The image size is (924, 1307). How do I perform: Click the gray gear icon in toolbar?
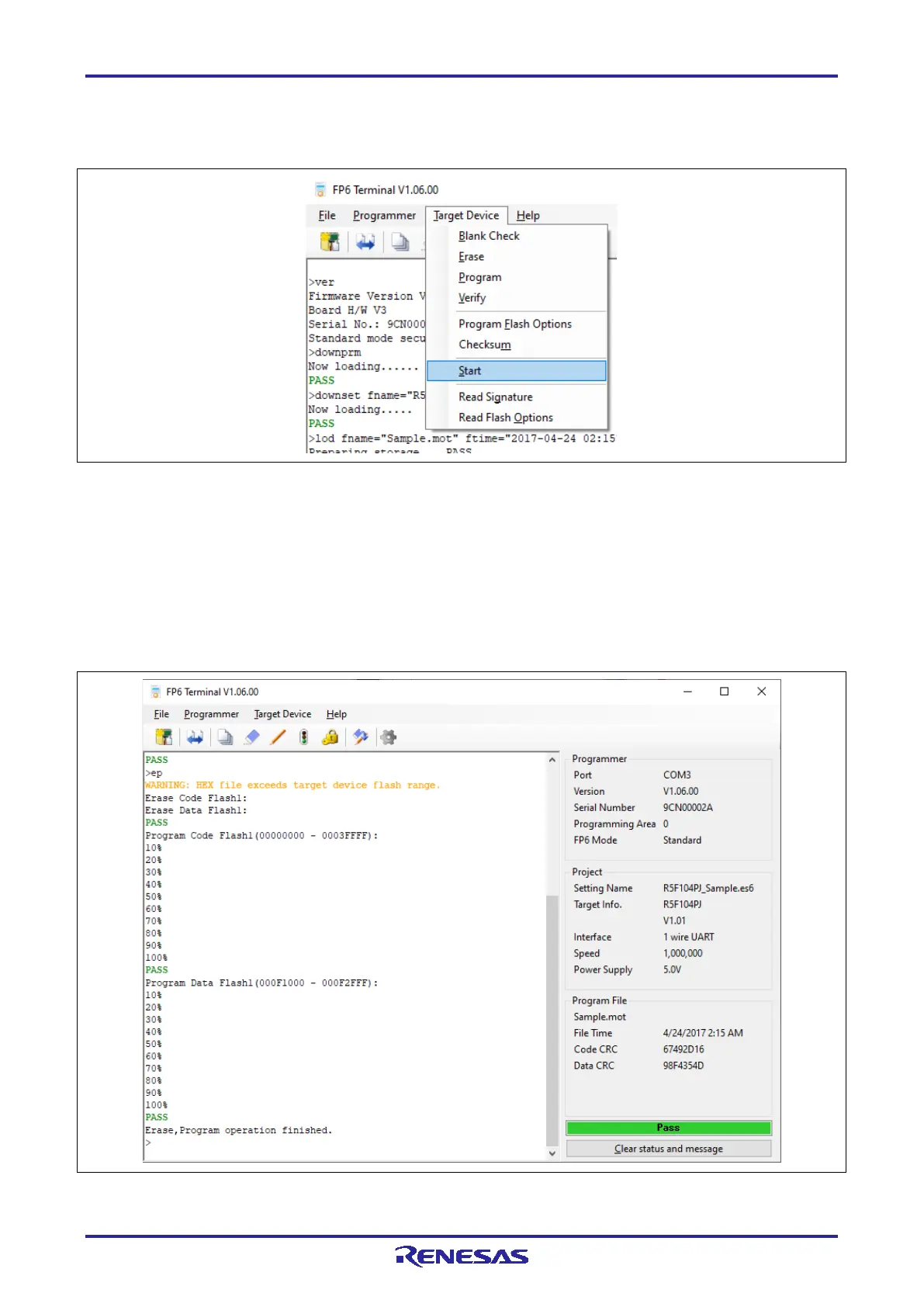pyautogui.click(x=389, y=737)
